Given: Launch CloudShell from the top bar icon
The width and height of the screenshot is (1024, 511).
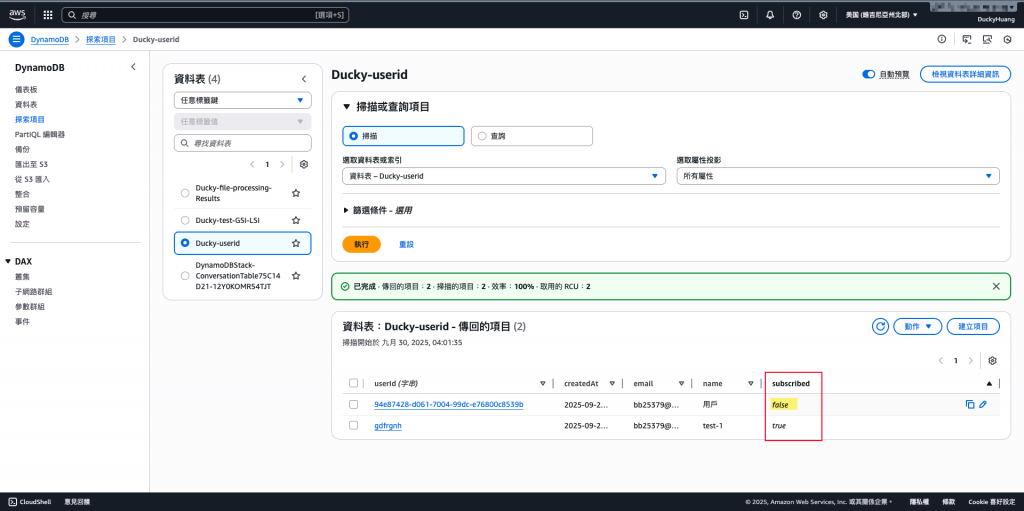Looking at the screenshot, I should 743,14.
